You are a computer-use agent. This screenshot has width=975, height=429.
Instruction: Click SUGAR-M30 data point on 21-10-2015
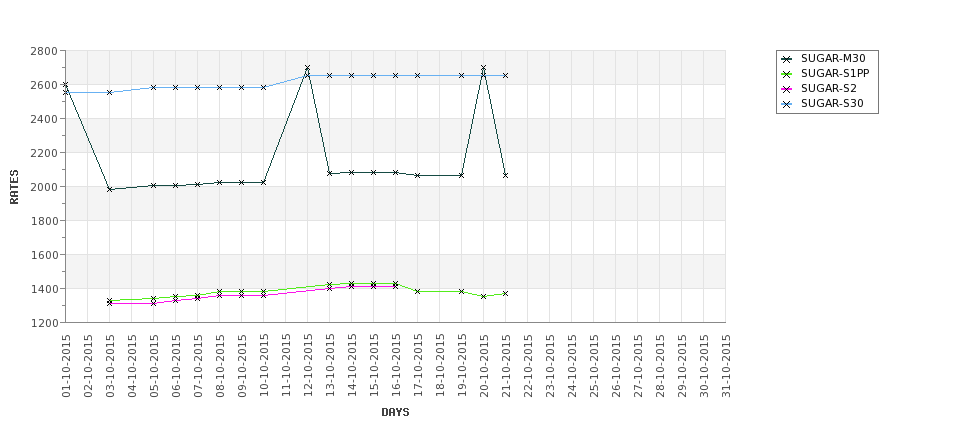tap(506, 175)
